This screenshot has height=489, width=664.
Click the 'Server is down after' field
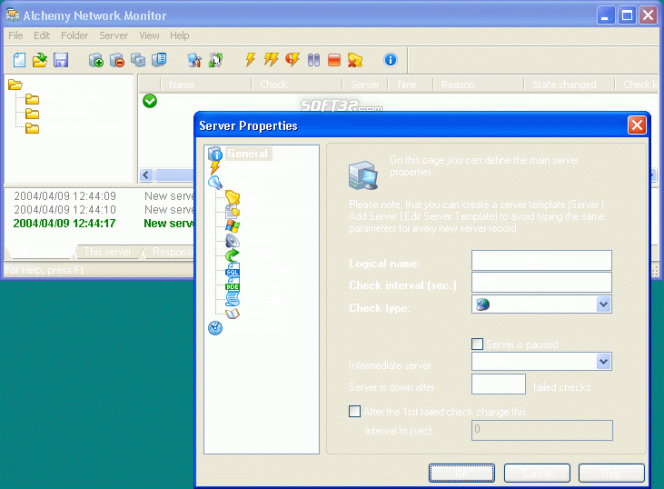coord(498,384)
